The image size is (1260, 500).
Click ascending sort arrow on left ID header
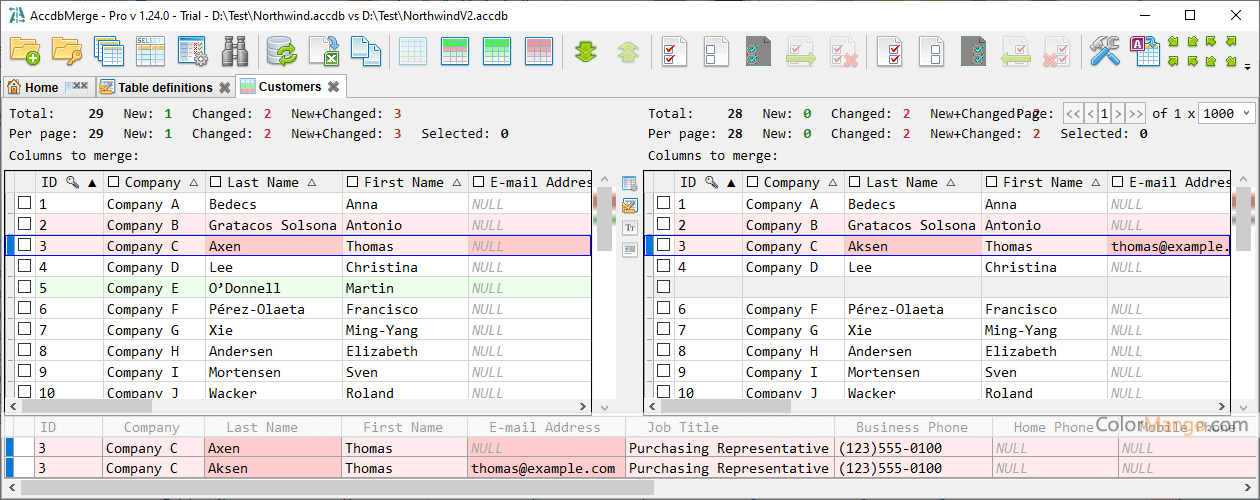pos(92,183)
